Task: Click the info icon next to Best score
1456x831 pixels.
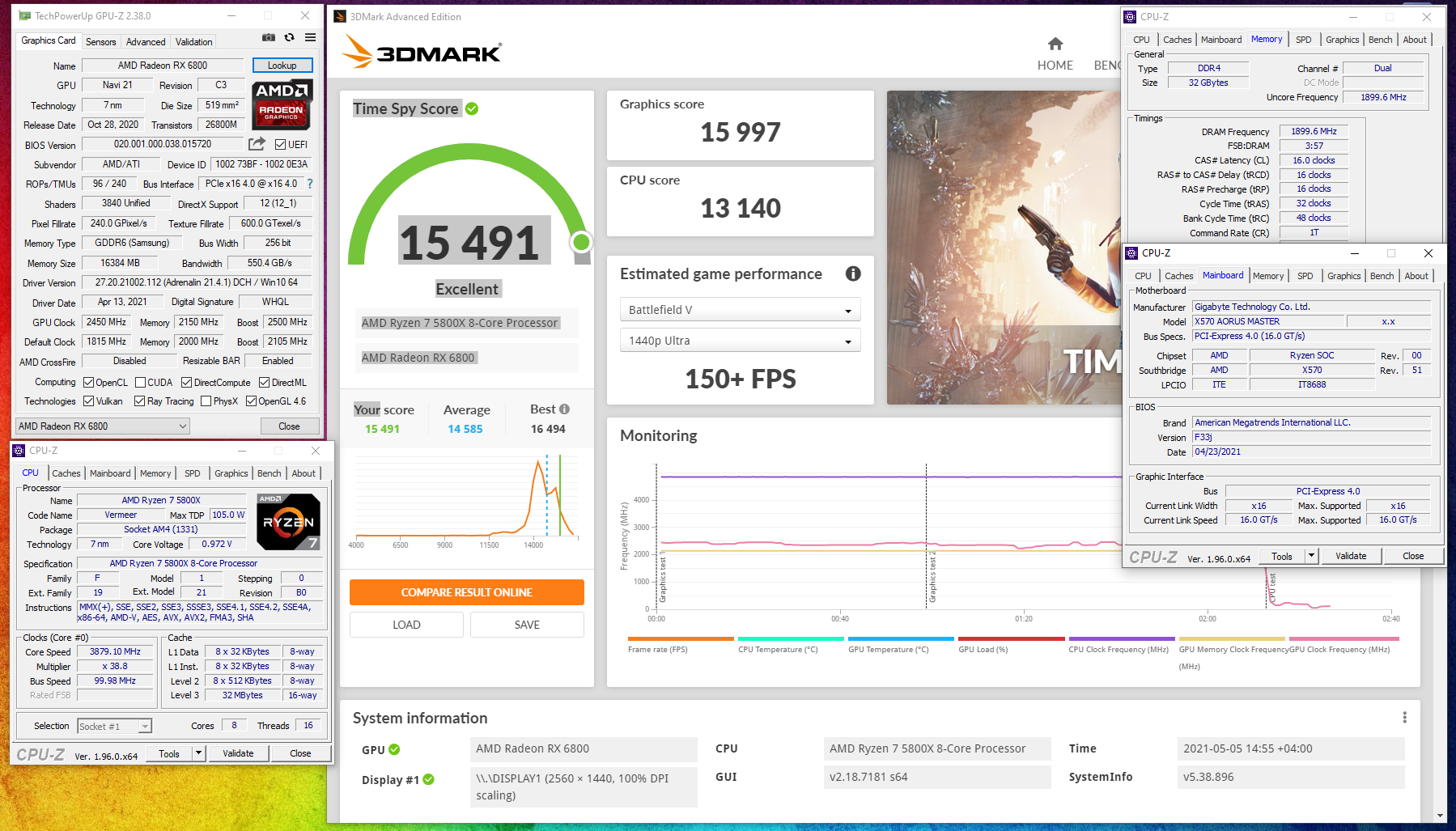Action: pos(564,409)
